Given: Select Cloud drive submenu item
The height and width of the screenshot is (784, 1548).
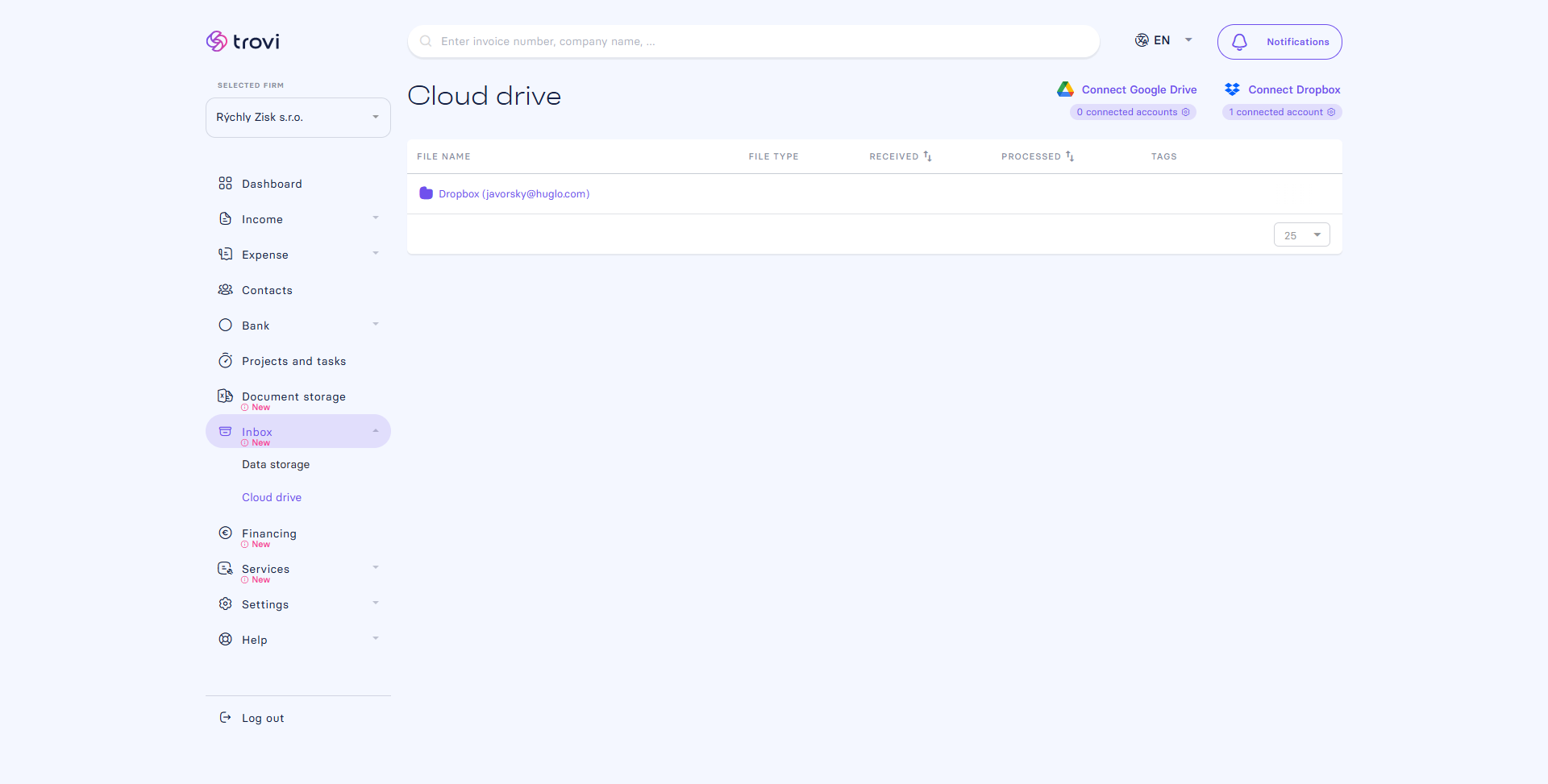Looking at the screenshot, I should (272, 498).
